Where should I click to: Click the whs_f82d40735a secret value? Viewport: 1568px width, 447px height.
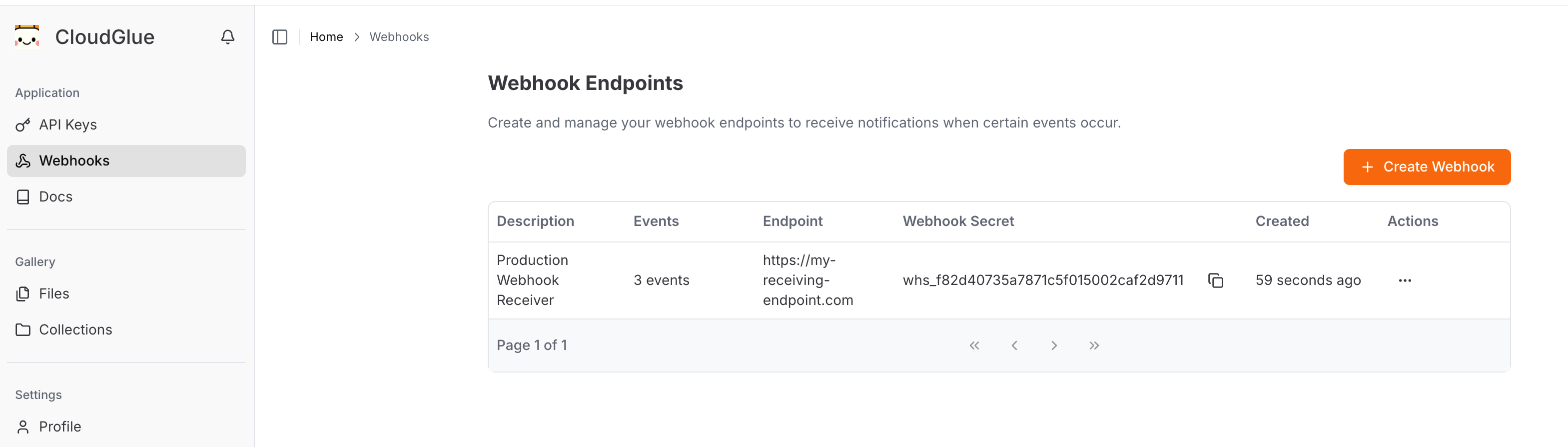(x=1043, y=280)
